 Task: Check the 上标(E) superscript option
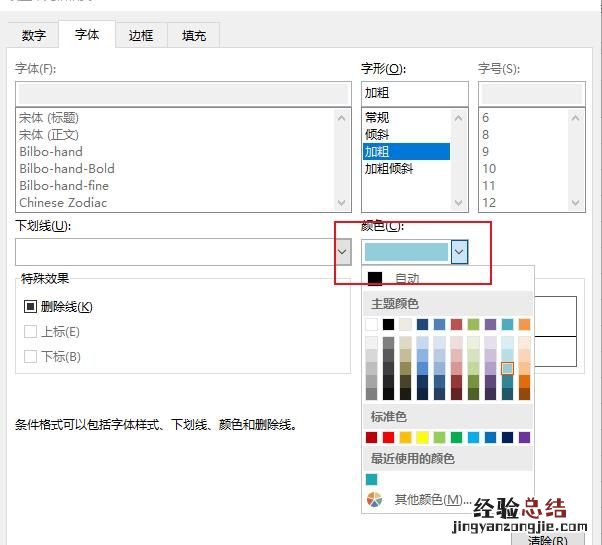(30, 332)
